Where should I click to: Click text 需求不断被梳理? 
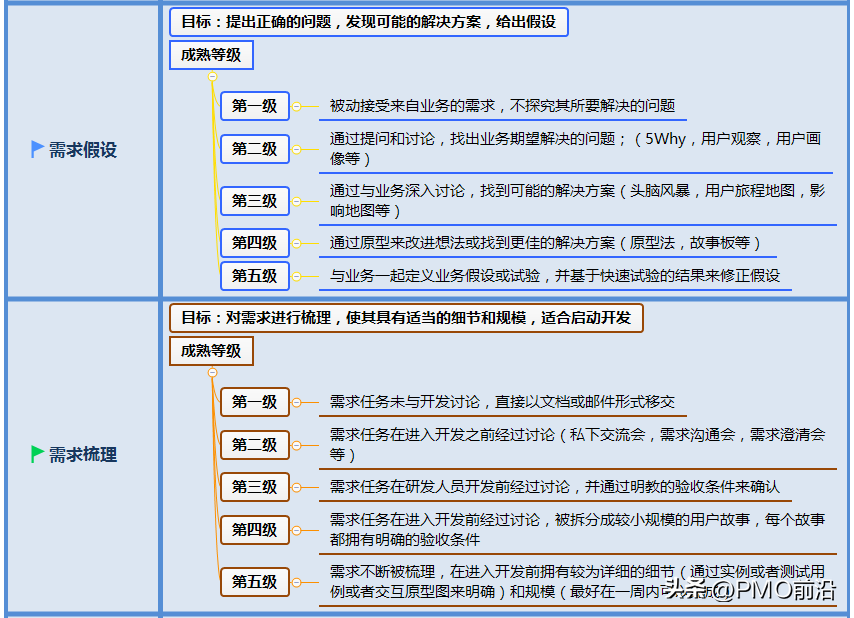pyautogui.click(x=382, y=572)
